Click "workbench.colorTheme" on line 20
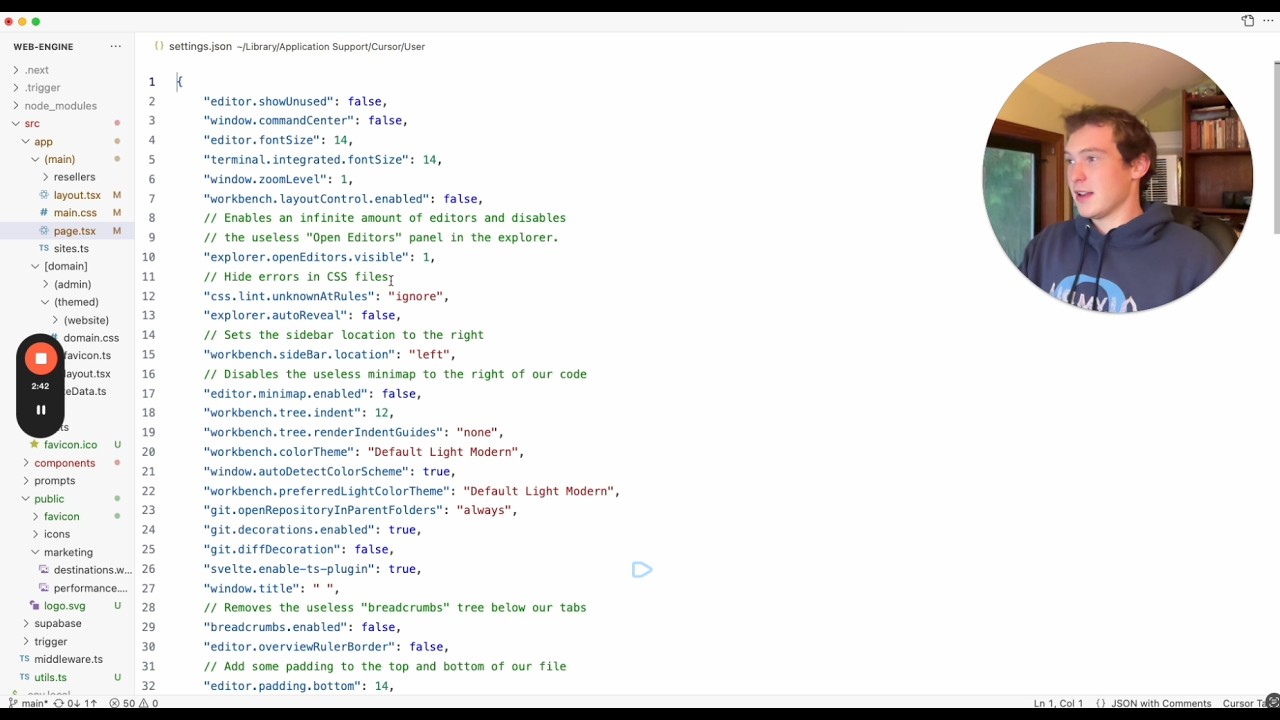Screen dimensions: 1280x720 [278, 452]
